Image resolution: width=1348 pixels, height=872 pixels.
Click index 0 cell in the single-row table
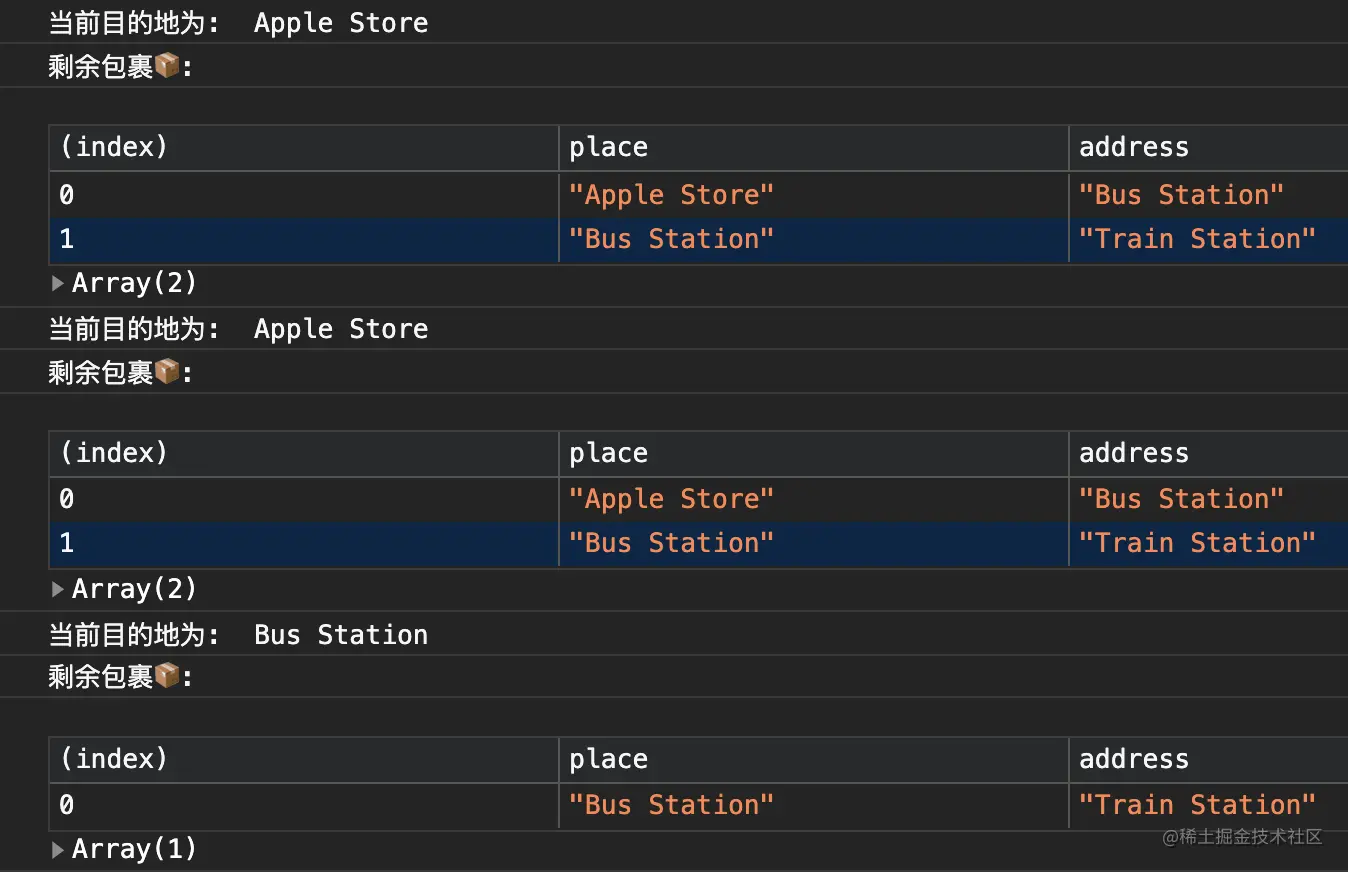point(304,806)
